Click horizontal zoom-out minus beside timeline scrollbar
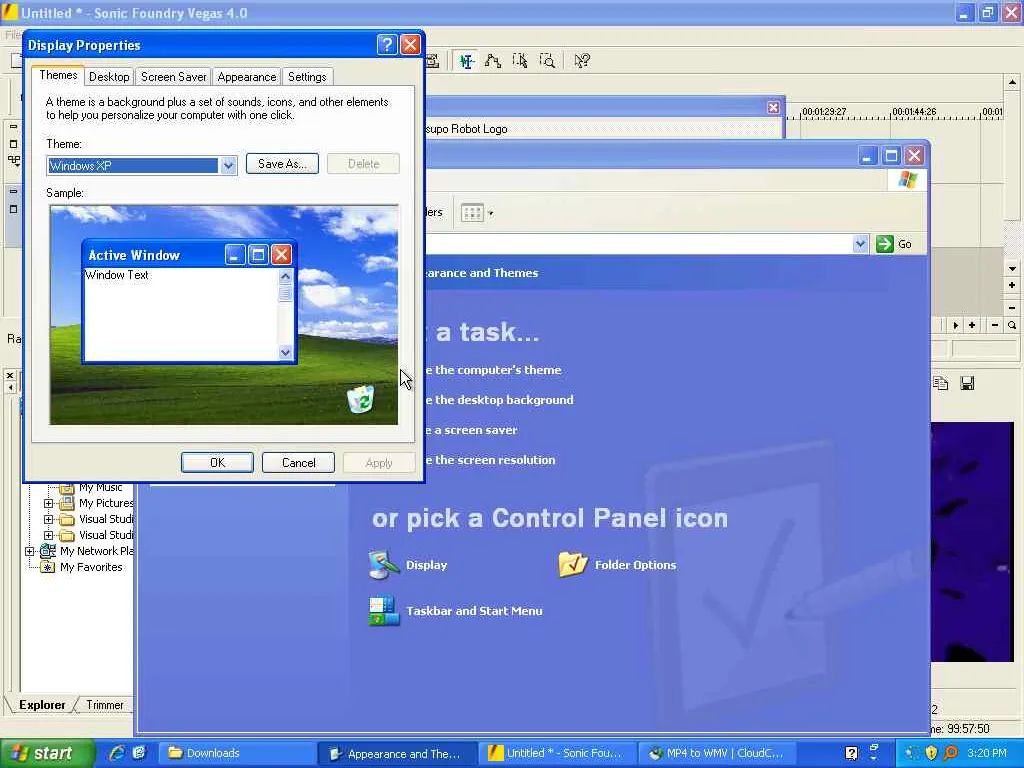The image size is (1024, 768). [x=995, y=325]
